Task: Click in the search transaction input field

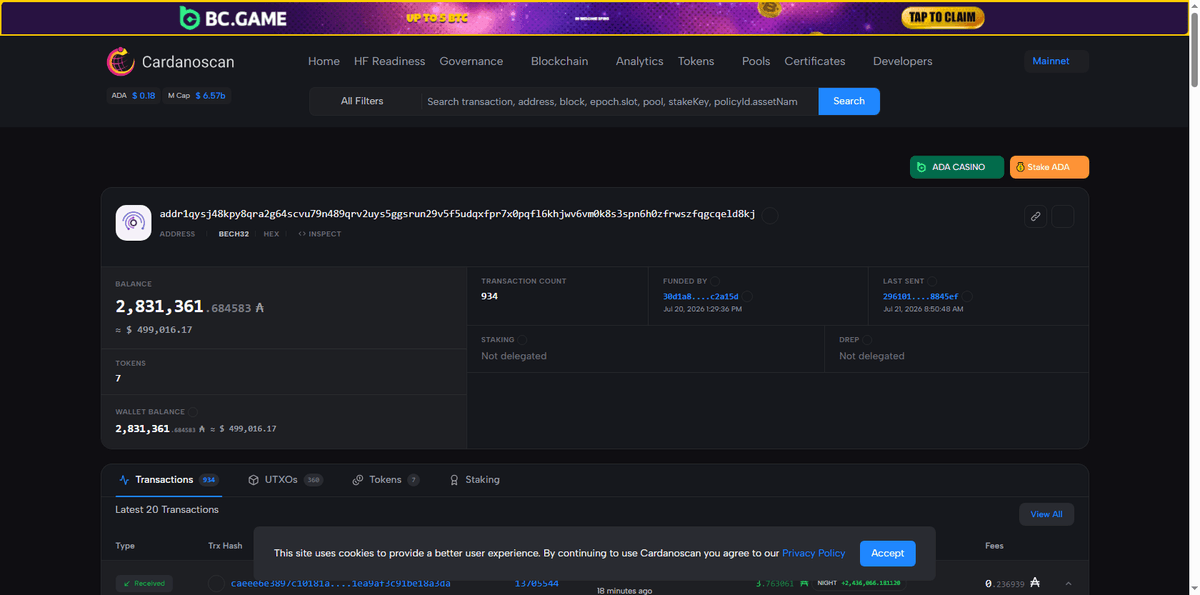Action: click(x=618, y=101)
